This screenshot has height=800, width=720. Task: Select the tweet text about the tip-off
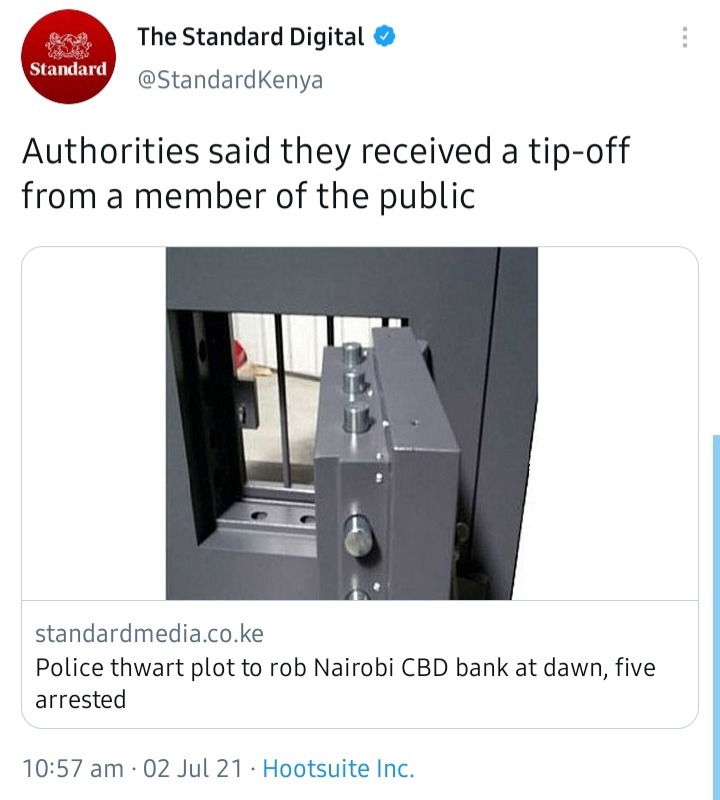pos(326,172)
